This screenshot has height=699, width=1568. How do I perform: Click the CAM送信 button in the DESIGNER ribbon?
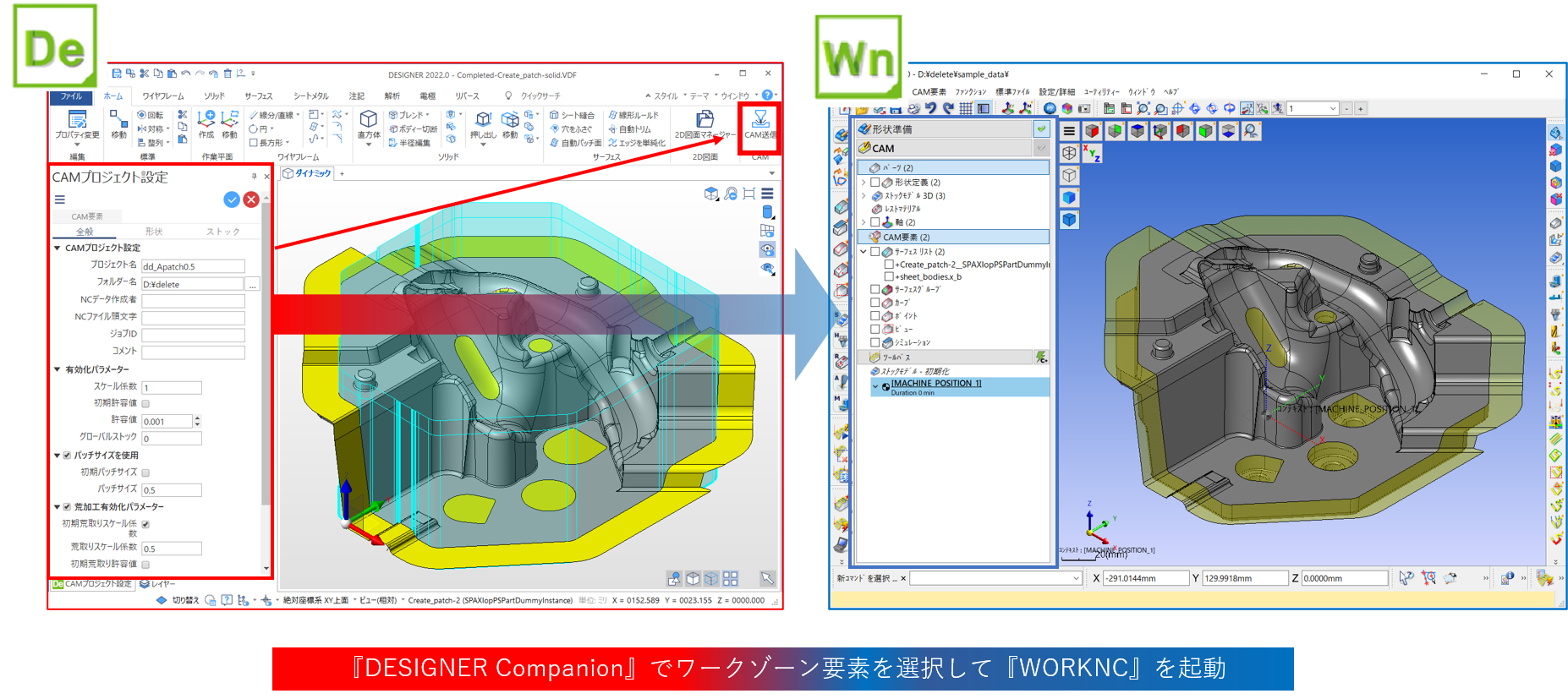point(759,125)
